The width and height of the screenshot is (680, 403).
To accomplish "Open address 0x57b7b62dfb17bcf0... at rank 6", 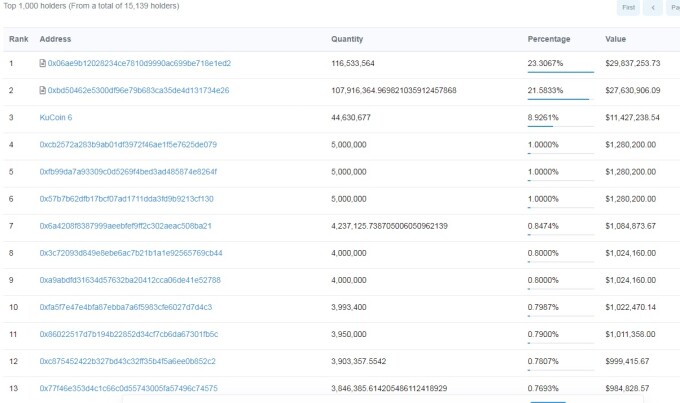I will (126, 199).
